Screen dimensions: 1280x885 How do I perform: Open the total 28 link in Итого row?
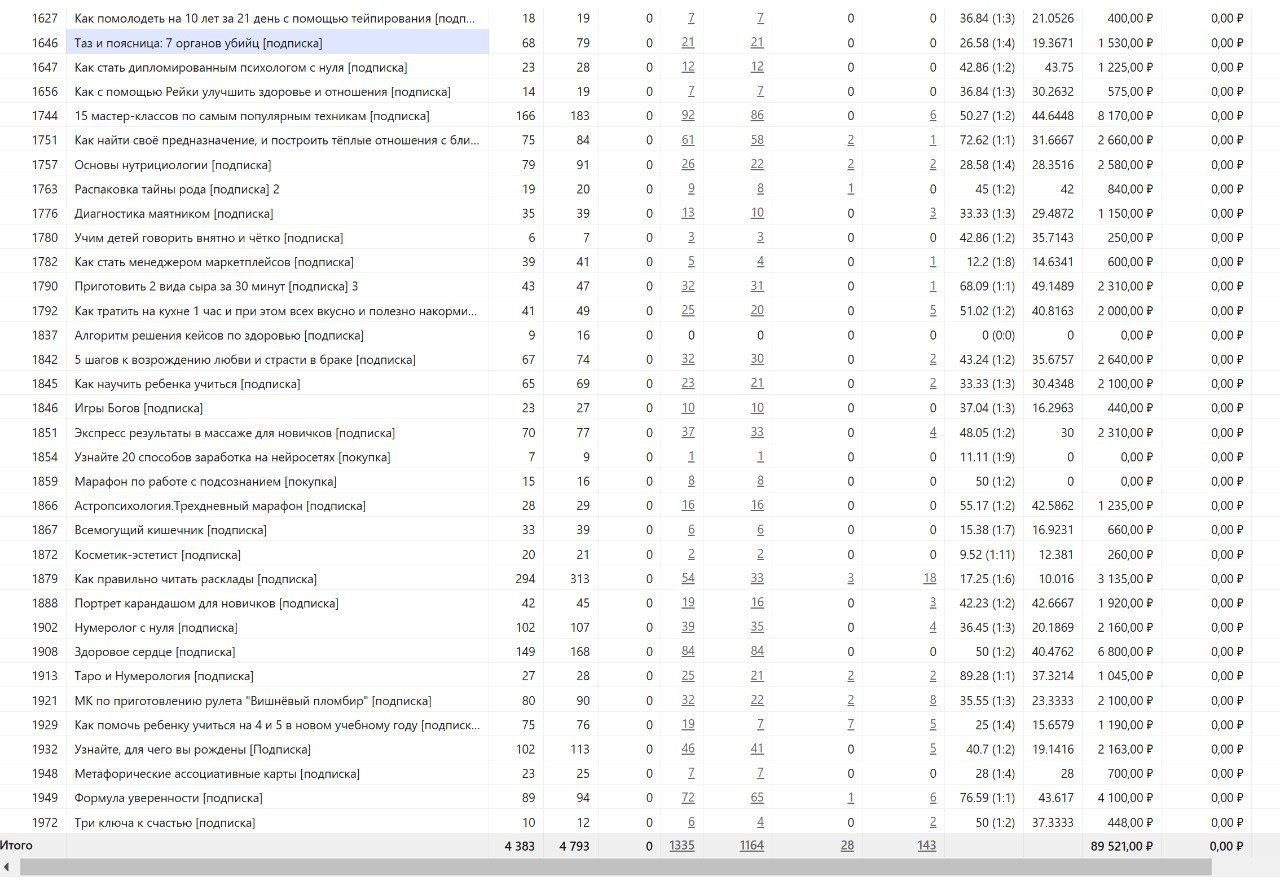847,846
